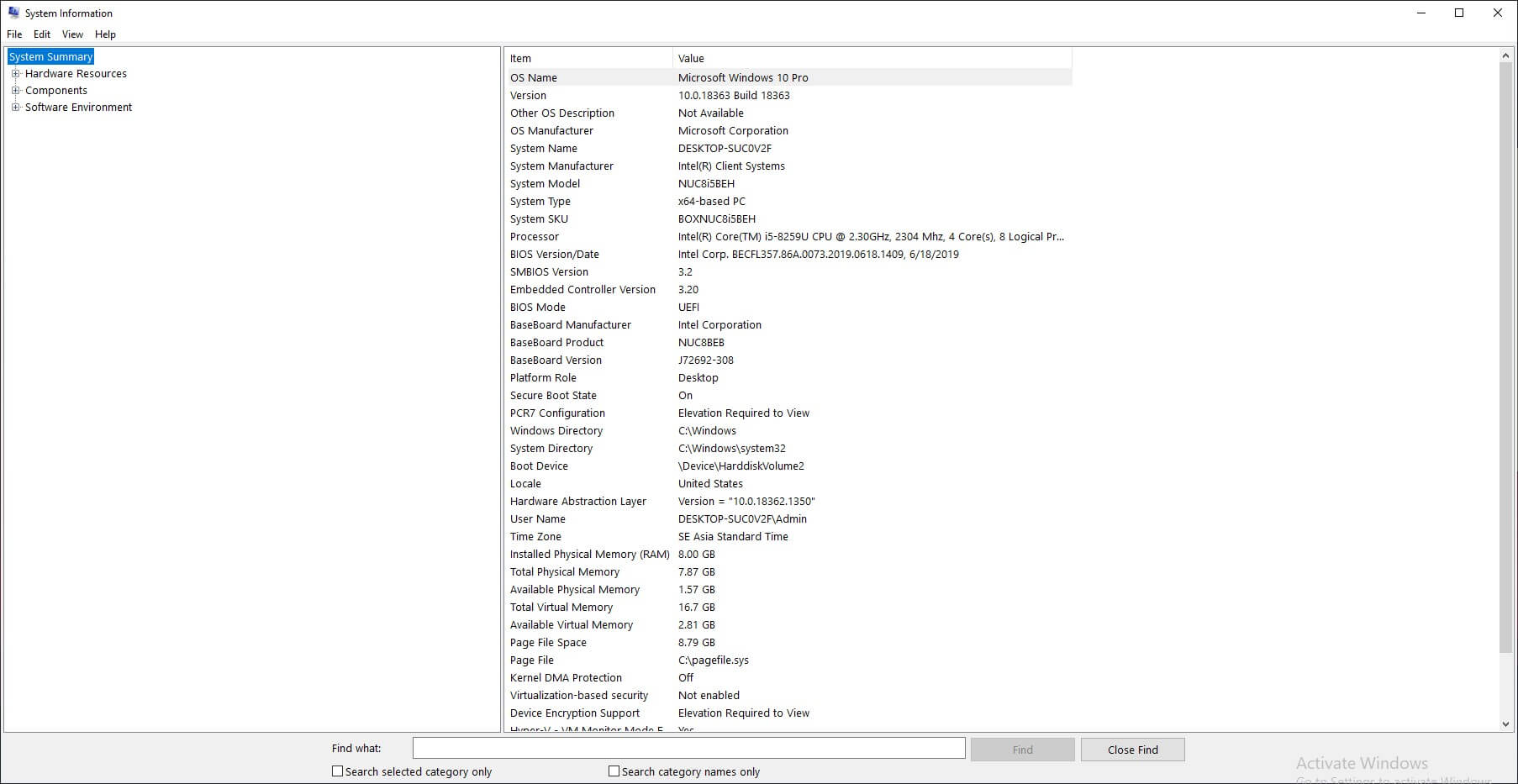Open the File menu
The width and height of the screenshot is (1518, 784).
(14, 34)
